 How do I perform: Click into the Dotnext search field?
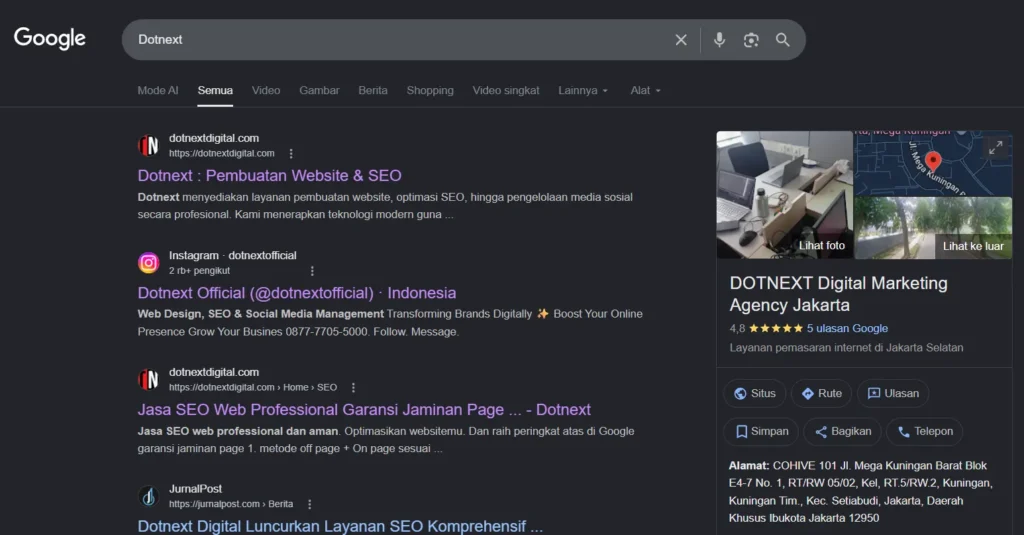tap(398, 40)
